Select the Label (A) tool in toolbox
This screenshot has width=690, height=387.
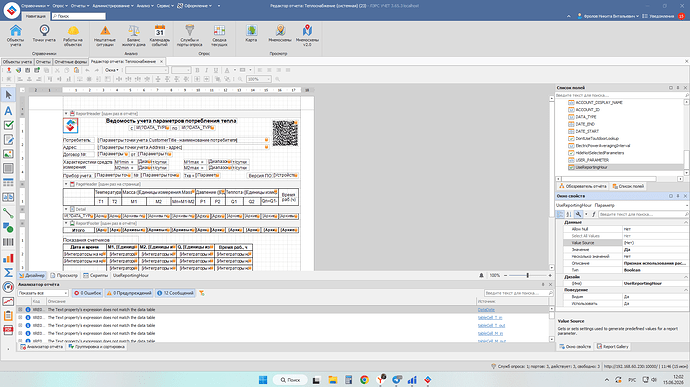(x=8, y=111)
